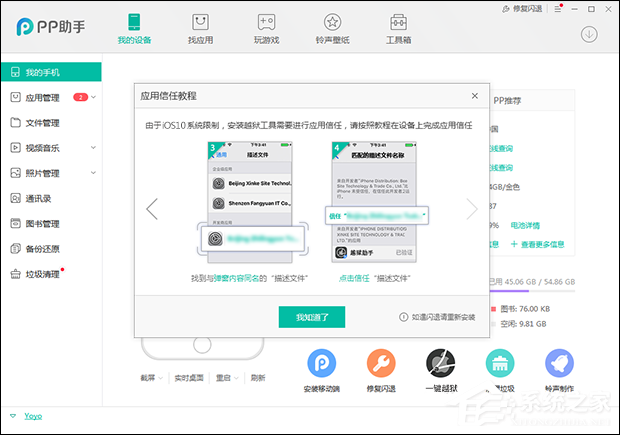Viewport: 620px width, 435px height.
Task: Click the Yoyo device name link
Action: pyautogui.click(x=33, y=416)
